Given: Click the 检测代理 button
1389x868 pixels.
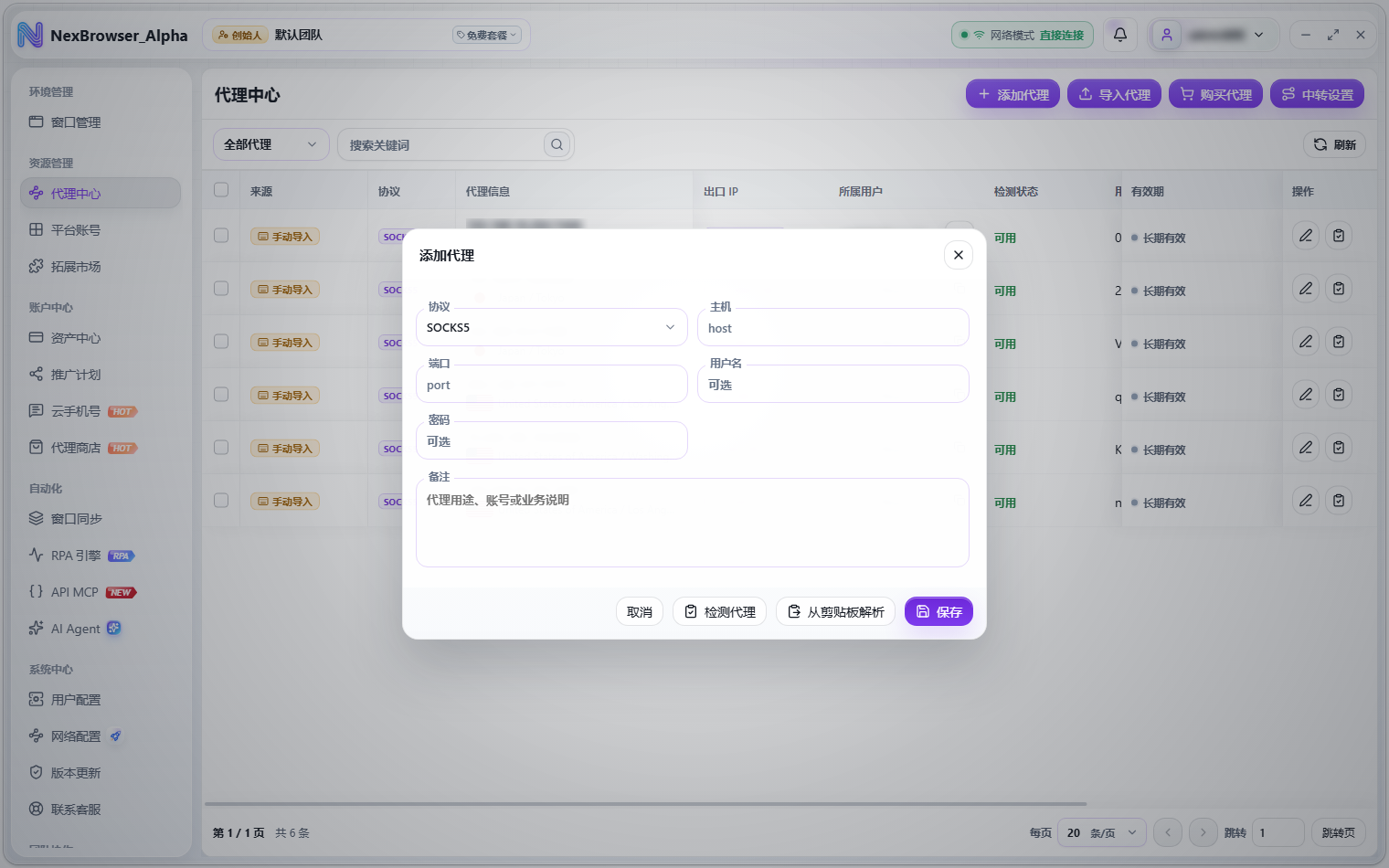Looking at the screenshot, I should 720,611.
